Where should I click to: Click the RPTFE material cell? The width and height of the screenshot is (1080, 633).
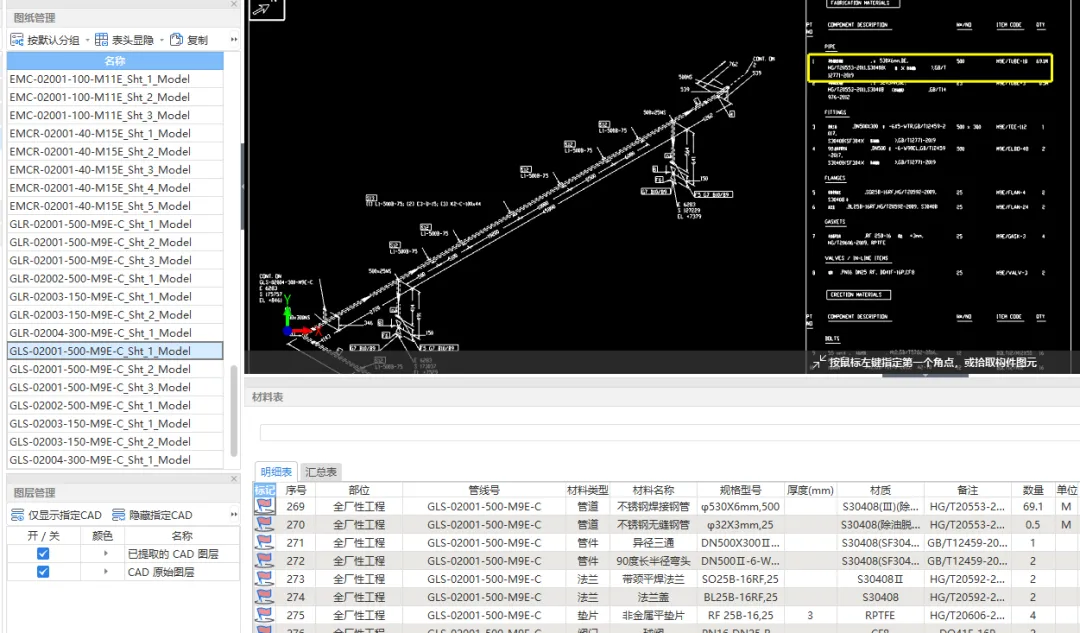[x=880, y=615]
